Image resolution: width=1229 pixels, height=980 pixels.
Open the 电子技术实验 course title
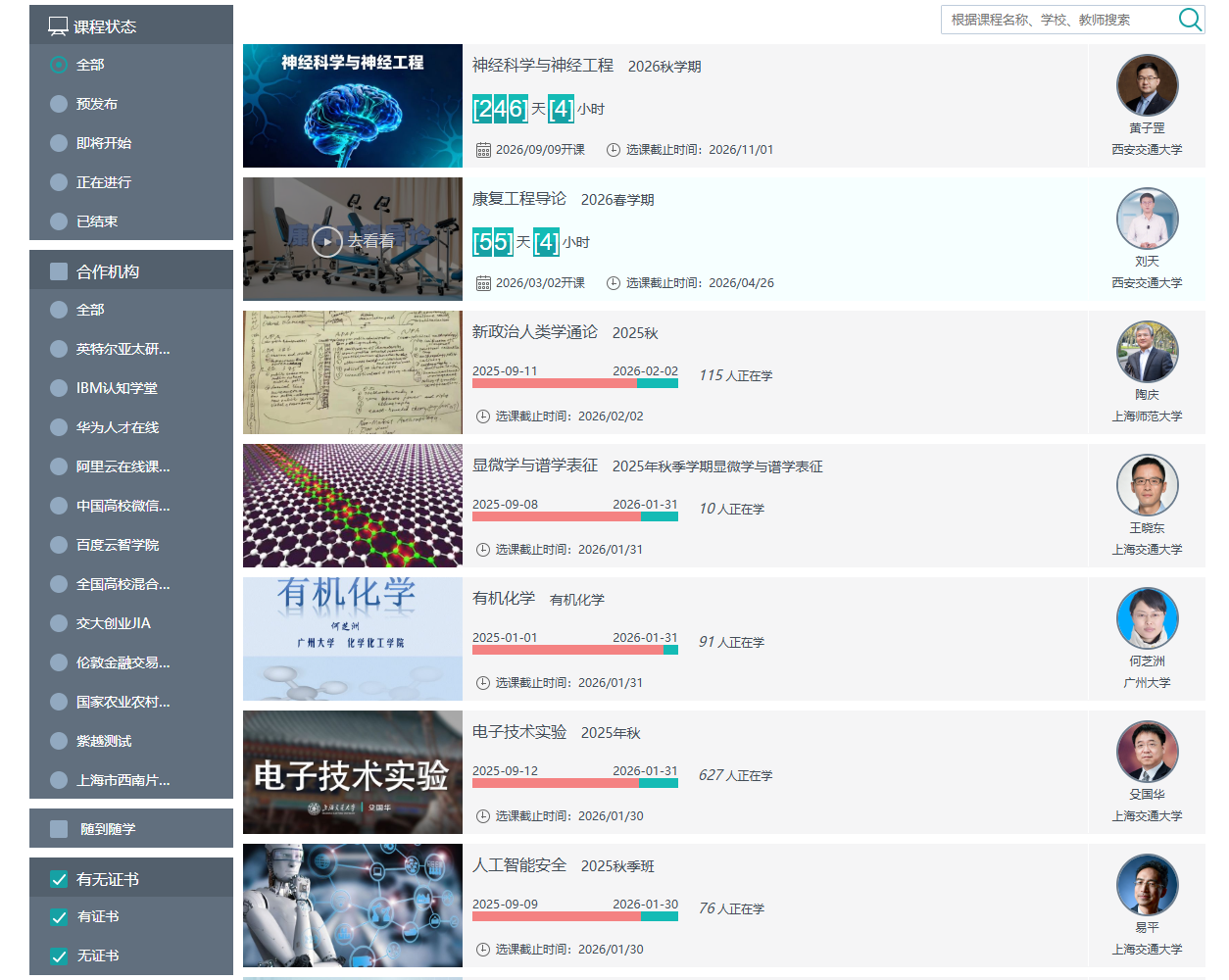tap(519, 732)
